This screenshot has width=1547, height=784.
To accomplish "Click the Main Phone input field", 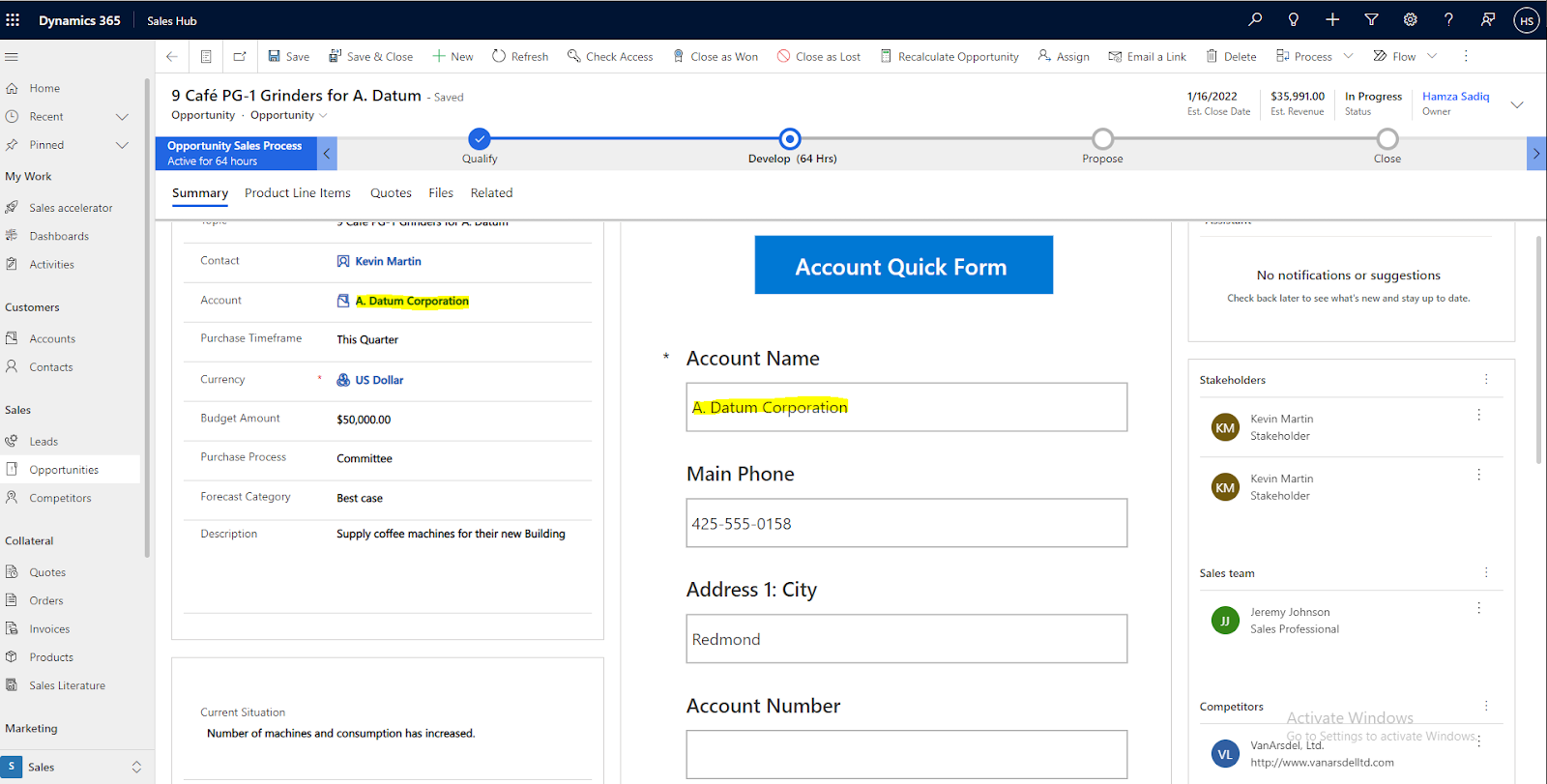I will 907,523.
